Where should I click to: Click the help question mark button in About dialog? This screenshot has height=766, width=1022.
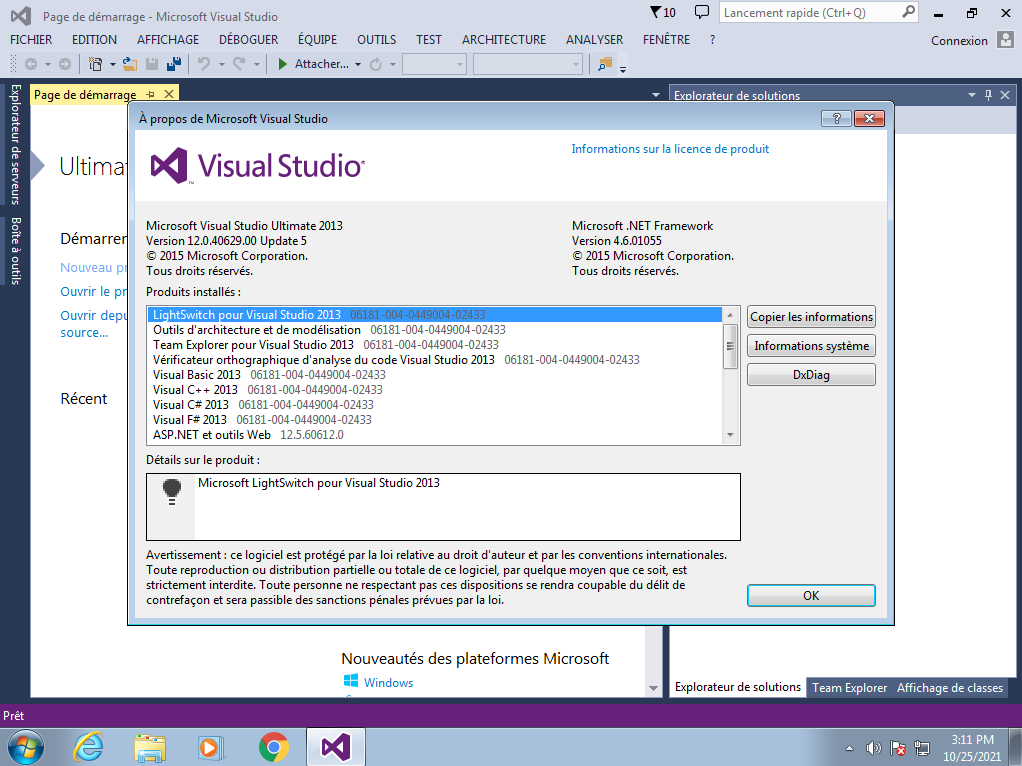837,118
